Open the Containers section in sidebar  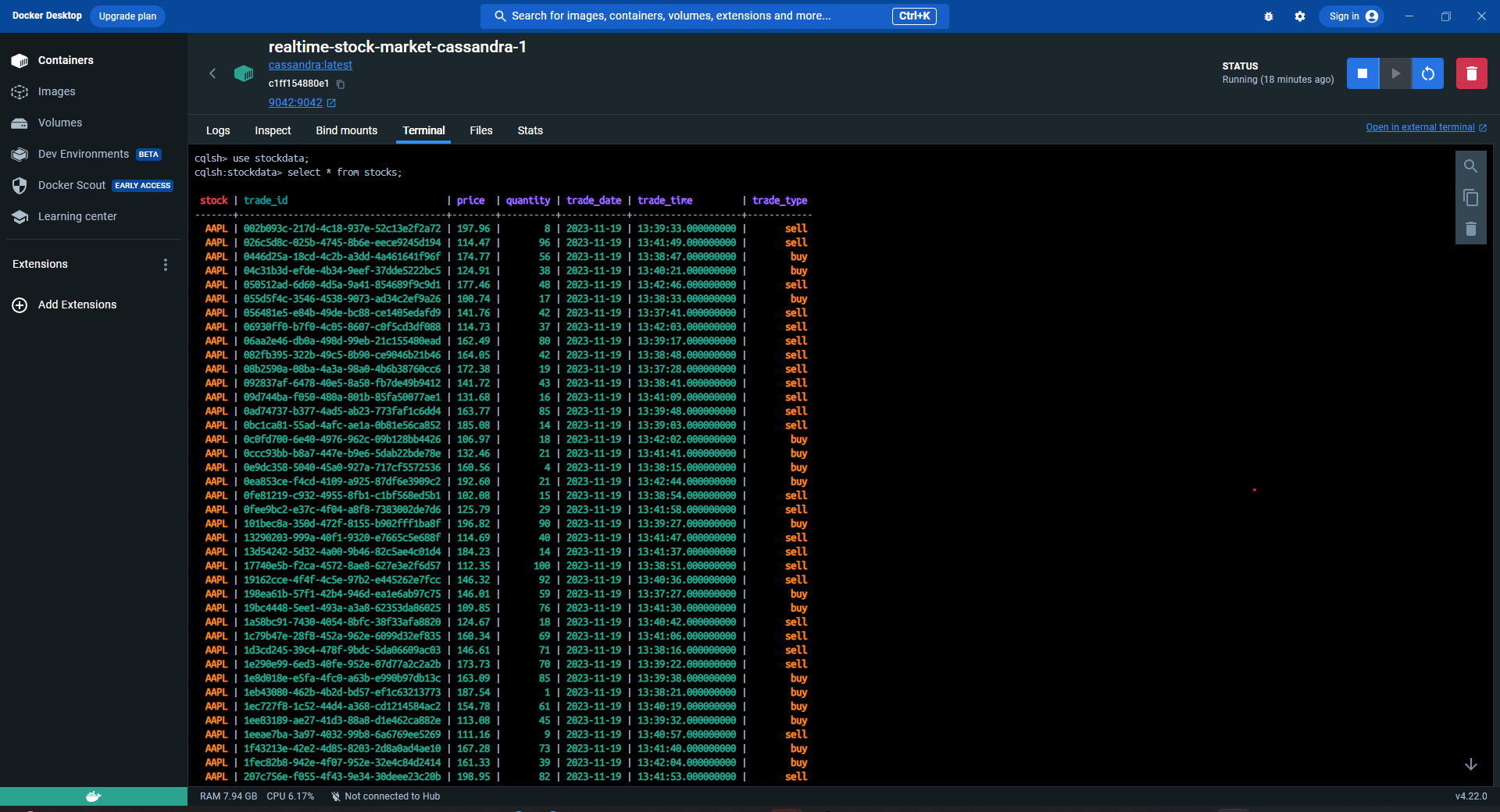(66, 60)
